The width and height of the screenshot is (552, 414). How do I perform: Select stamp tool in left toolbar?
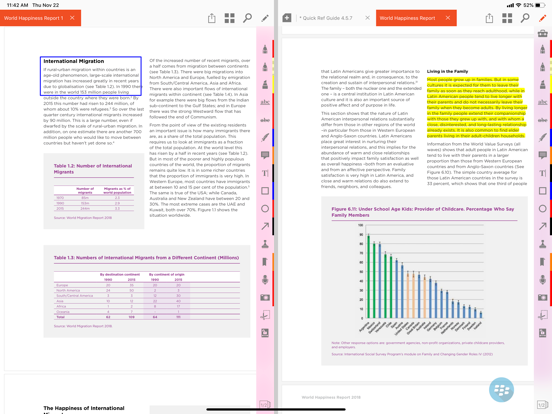tap(265, 244)
